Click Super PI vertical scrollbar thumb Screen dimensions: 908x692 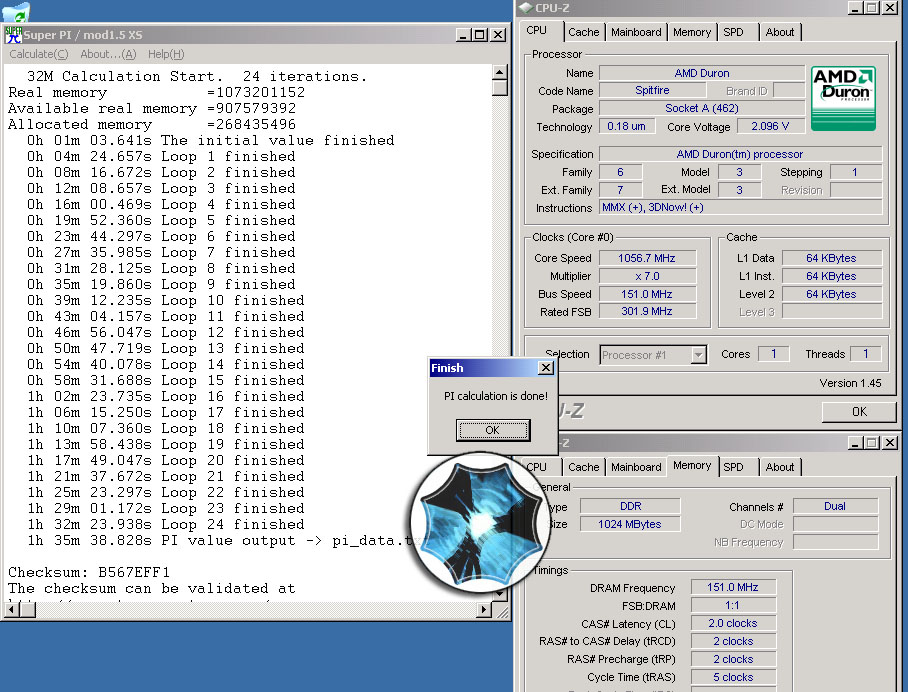(500, 88)
